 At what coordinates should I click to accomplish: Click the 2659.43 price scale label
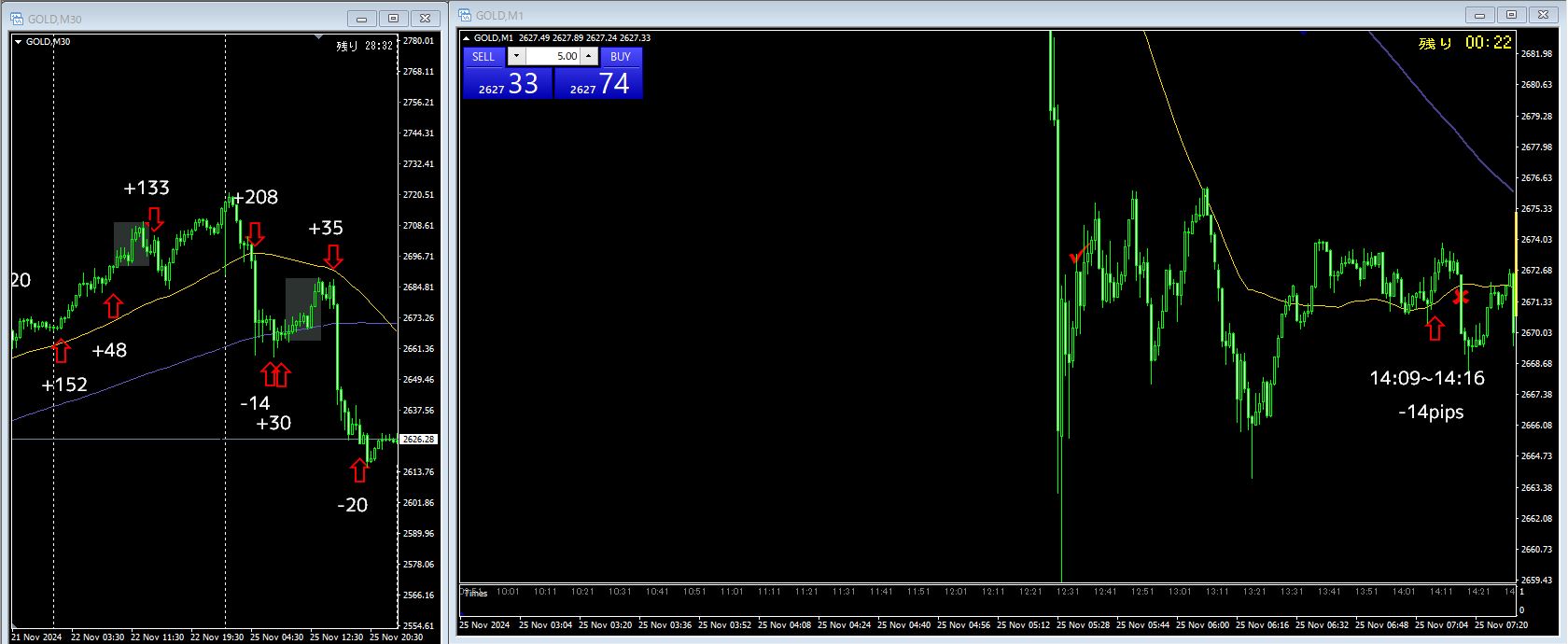[1536, 581]
